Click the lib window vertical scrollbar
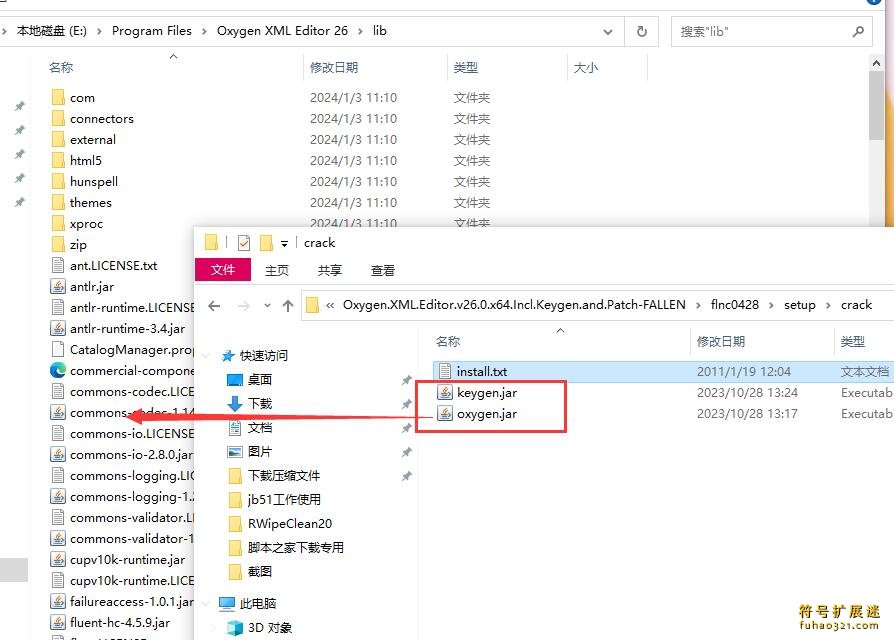Screen dimensions: 894x640 pyautogui.click(x=876, y=105)
